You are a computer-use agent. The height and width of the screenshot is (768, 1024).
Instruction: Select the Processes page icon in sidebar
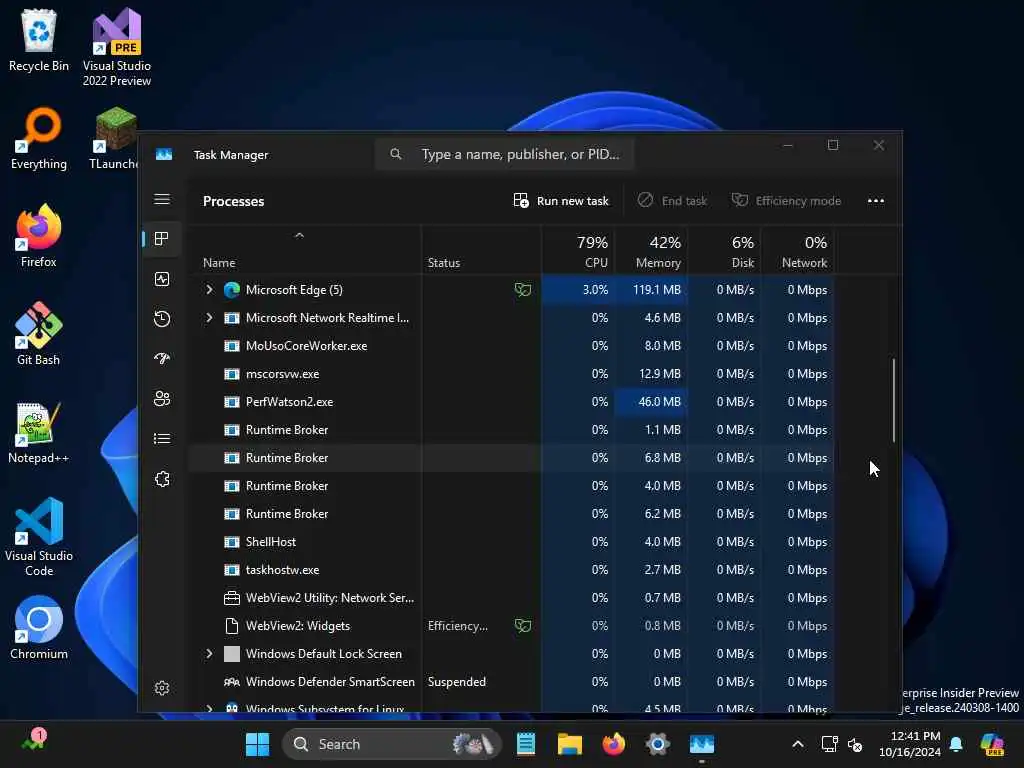tap(162, 239)
